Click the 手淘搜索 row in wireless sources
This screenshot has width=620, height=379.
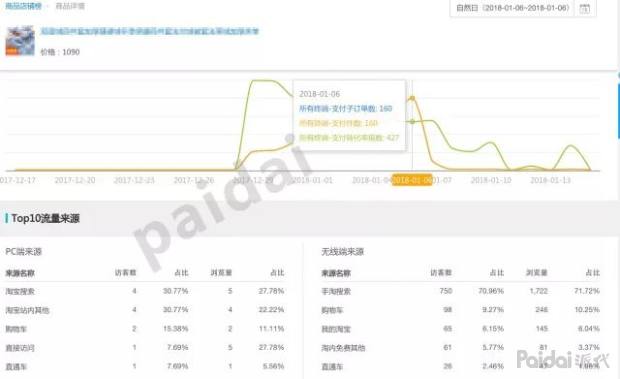coord(460,291)
